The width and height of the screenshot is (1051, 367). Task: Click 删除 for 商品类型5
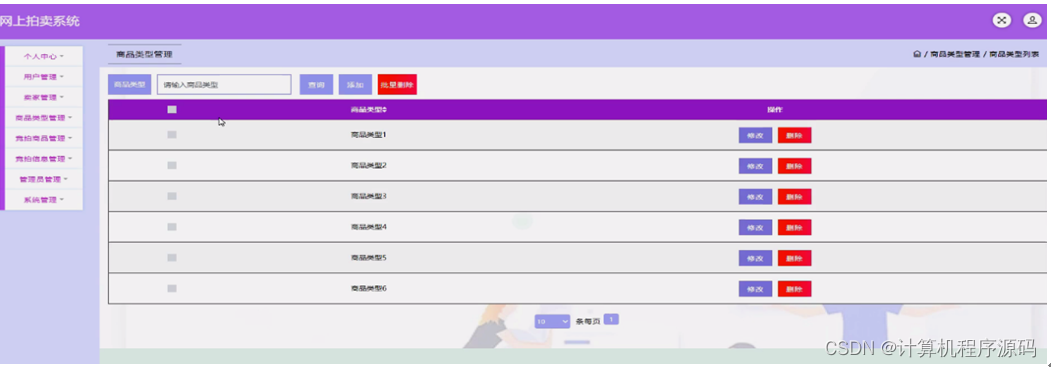(x=794, y=259)
